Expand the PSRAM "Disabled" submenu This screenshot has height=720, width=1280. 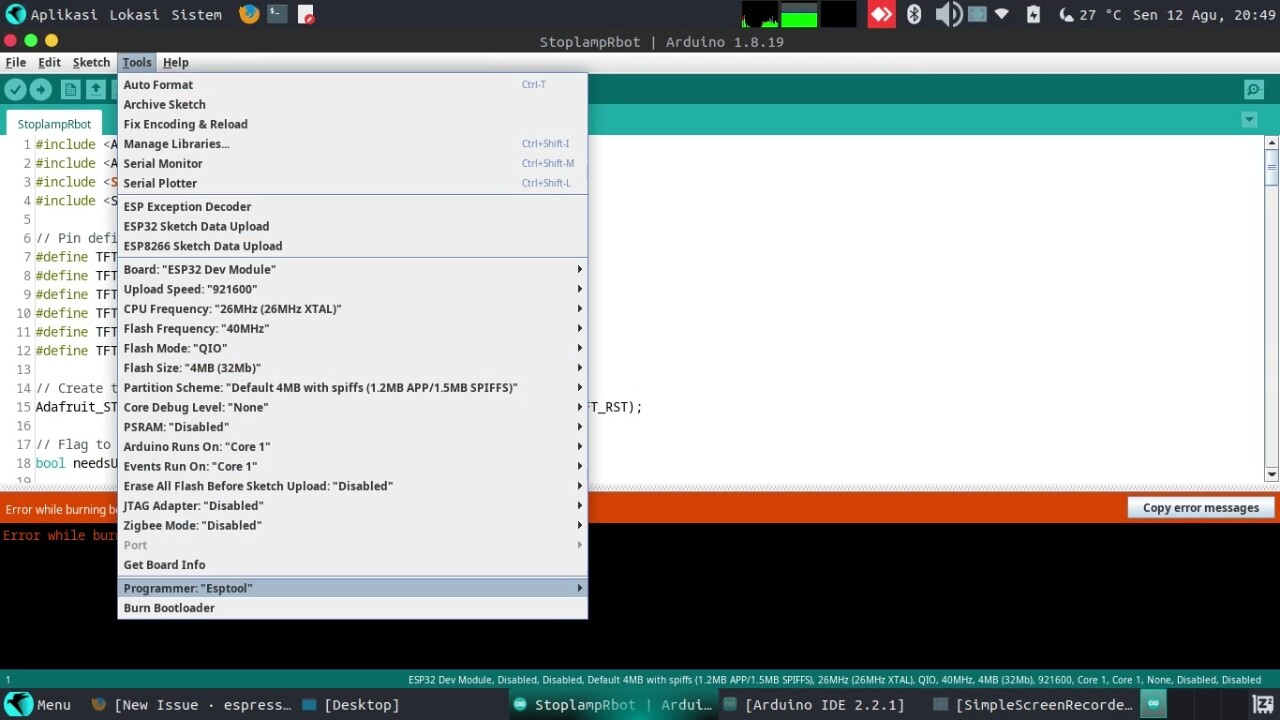[352, 427]
